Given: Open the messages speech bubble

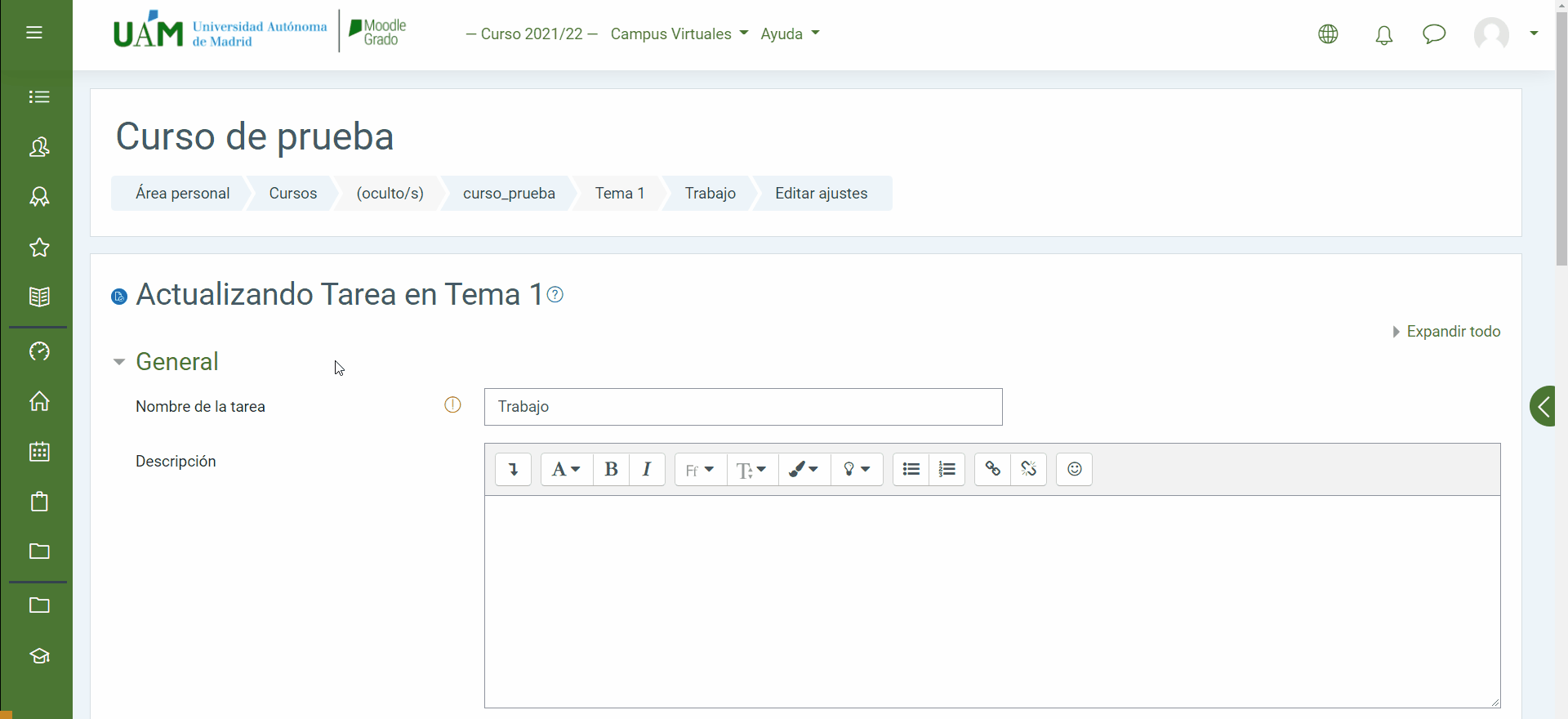Looking at the screenshot, I should coord(1433,34).
